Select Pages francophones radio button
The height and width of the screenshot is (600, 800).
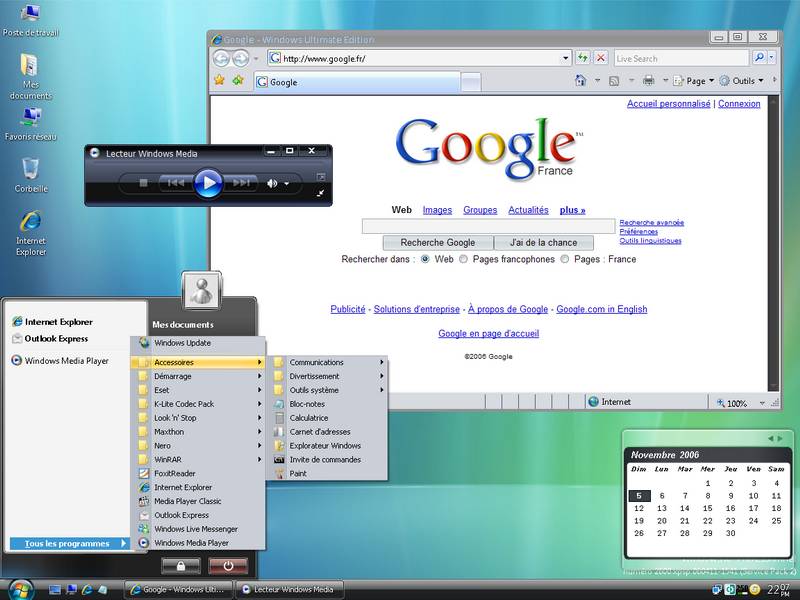tap(463, 259)
